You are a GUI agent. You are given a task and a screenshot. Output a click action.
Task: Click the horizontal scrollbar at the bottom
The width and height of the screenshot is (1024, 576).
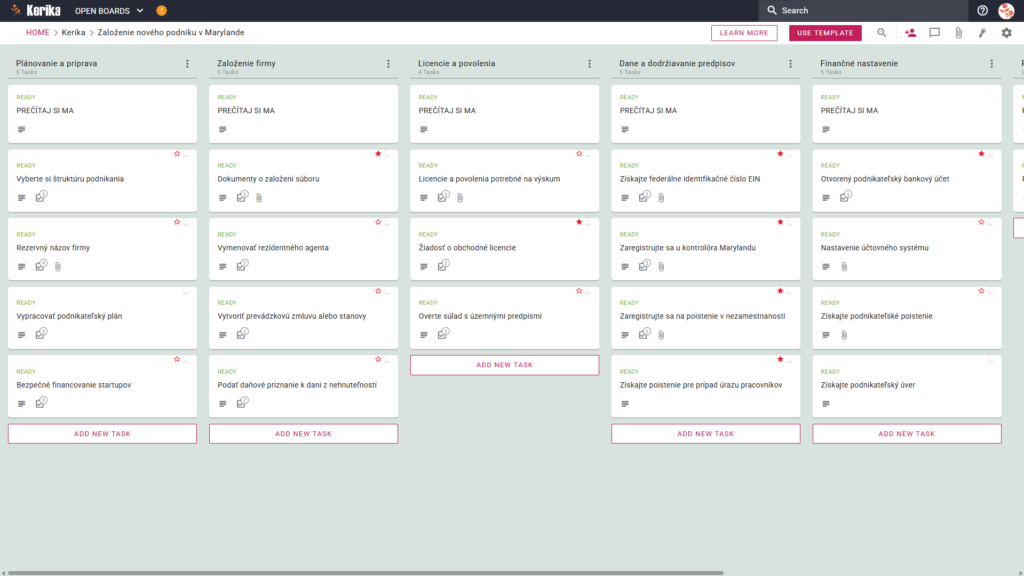(366, 573)
